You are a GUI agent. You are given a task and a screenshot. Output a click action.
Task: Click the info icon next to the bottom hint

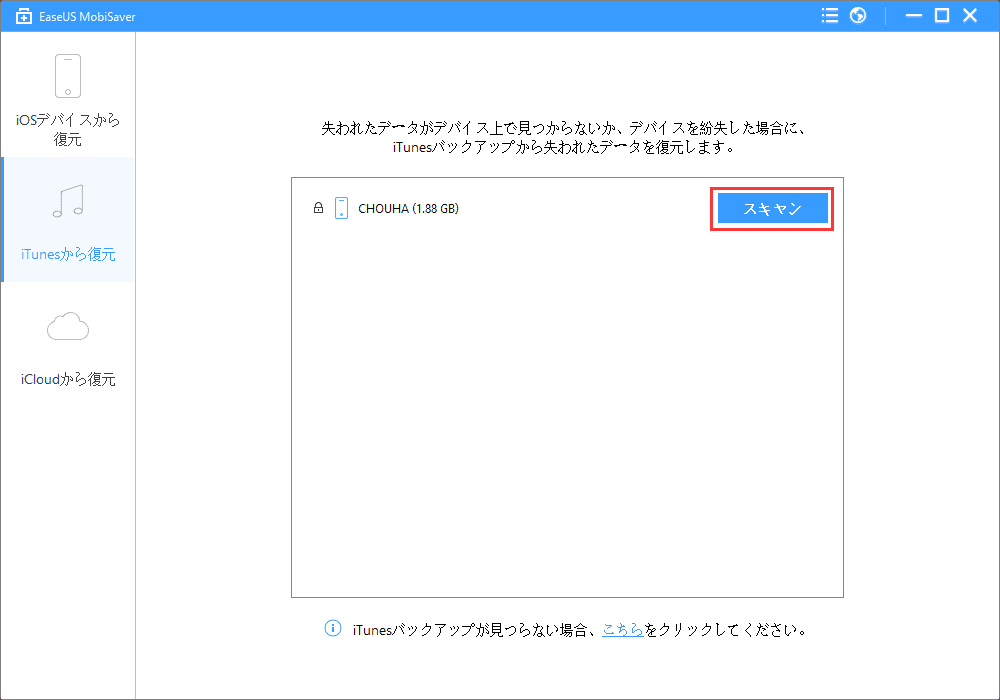point(333,628)
